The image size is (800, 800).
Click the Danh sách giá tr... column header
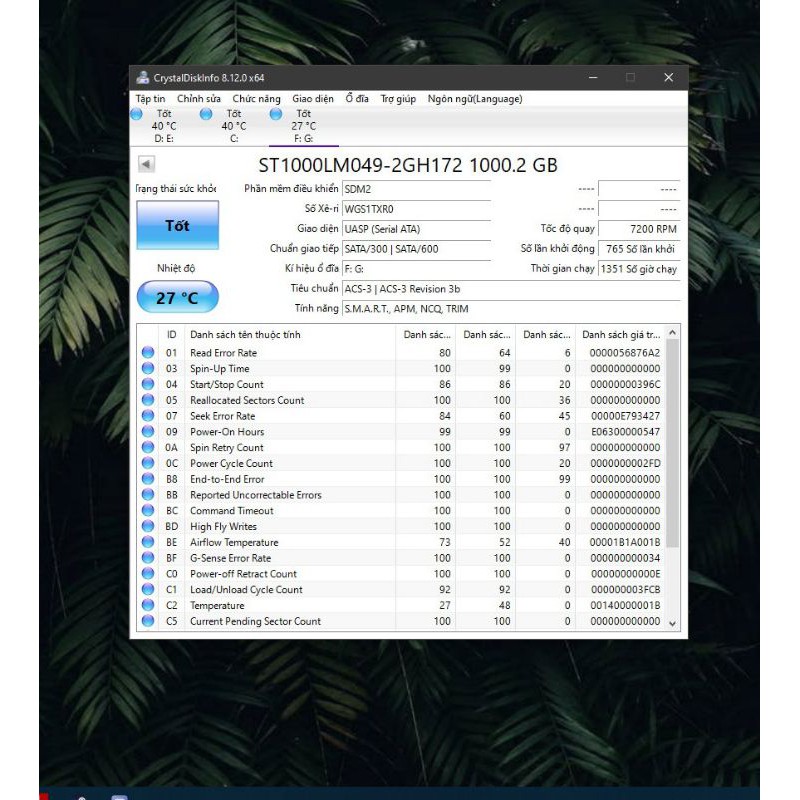(621, 335)
